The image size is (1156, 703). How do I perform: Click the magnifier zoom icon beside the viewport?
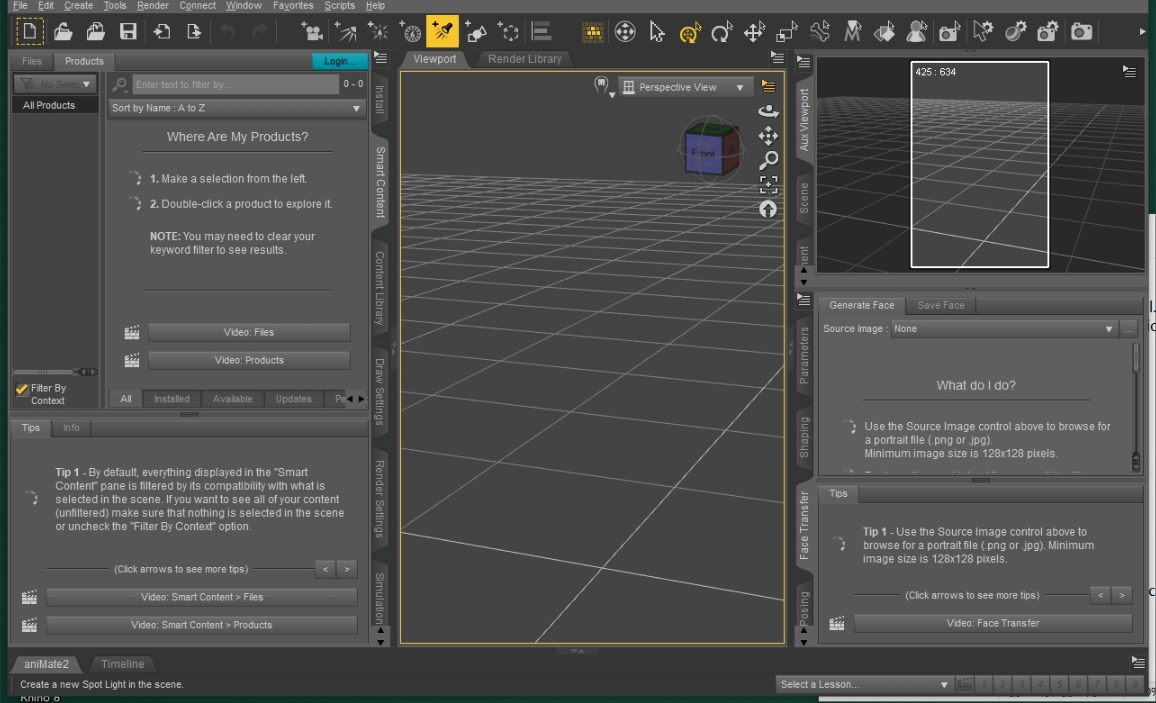click(768, 160)
